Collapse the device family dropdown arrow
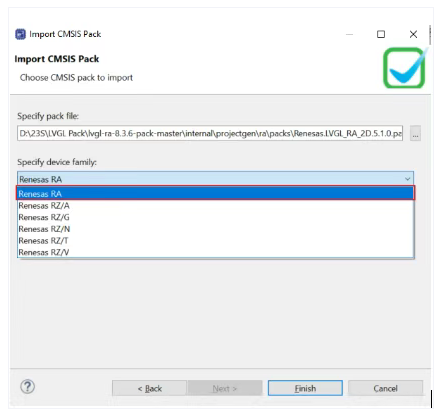The image size is (436, 415). pyautogui.click(x=408, y=179)
